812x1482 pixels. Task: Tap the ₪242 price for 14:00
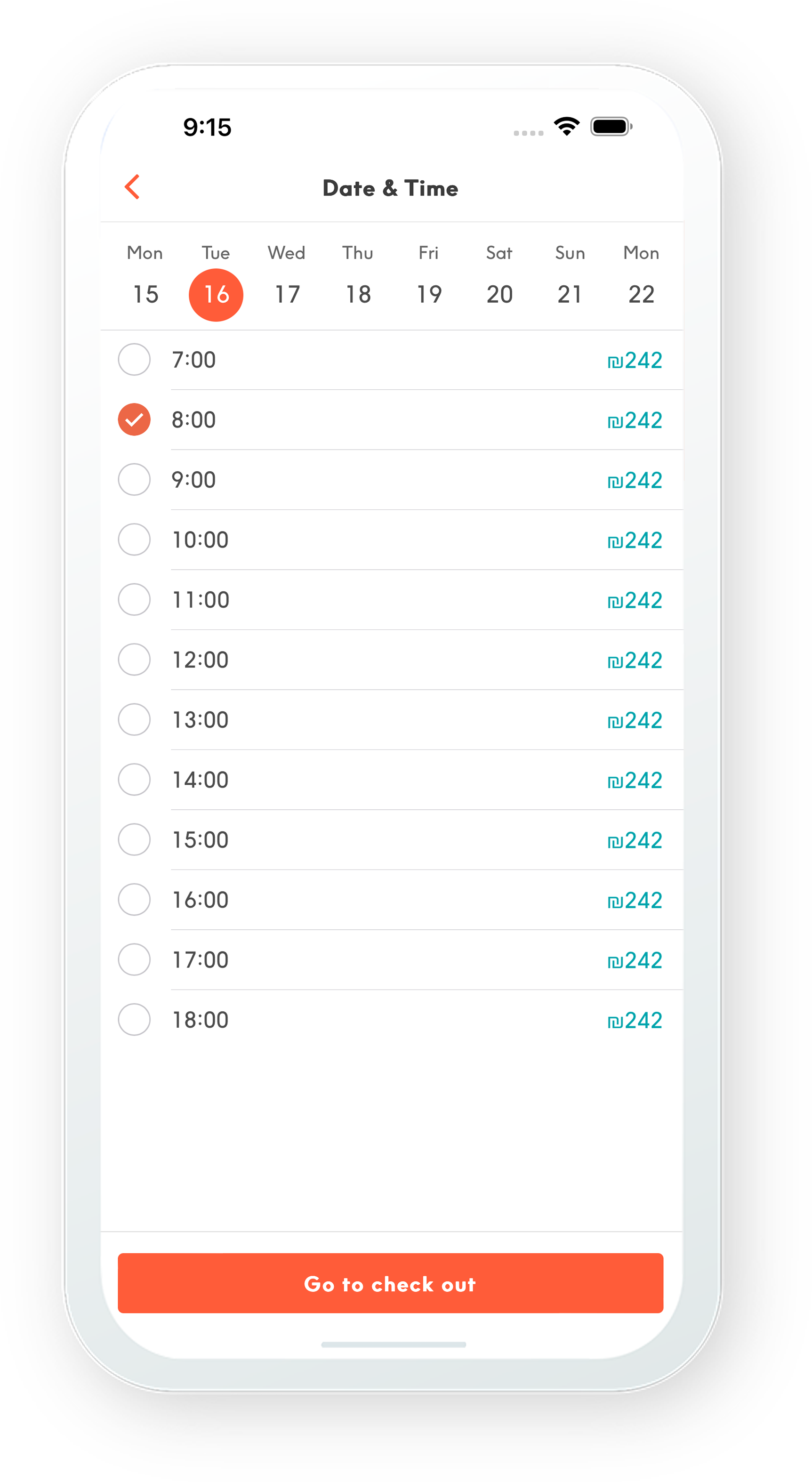(x=635, y=780)
